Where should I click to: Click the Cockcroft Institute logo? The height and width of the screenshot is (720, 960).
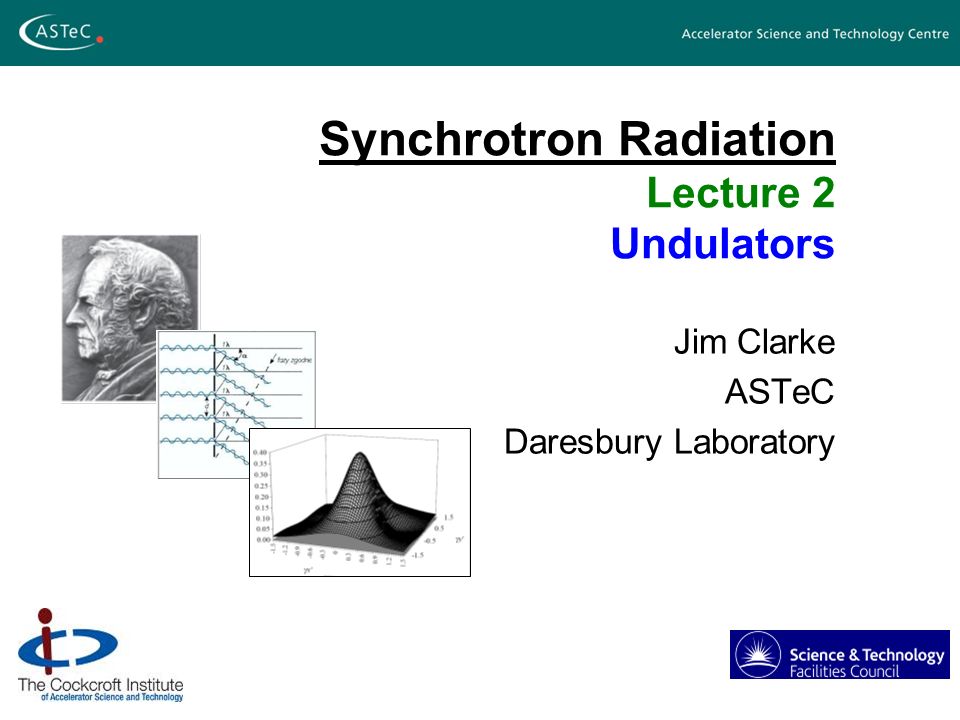click(100, 654)
